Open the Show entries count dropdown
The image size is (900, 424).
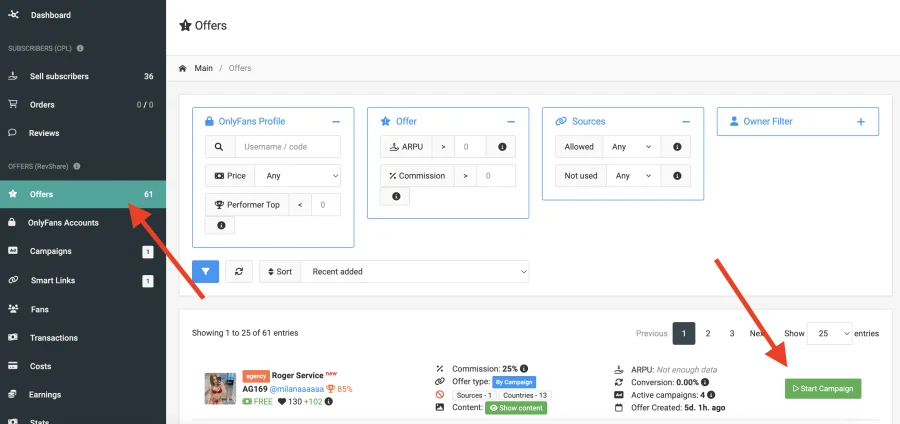point(829,333)
